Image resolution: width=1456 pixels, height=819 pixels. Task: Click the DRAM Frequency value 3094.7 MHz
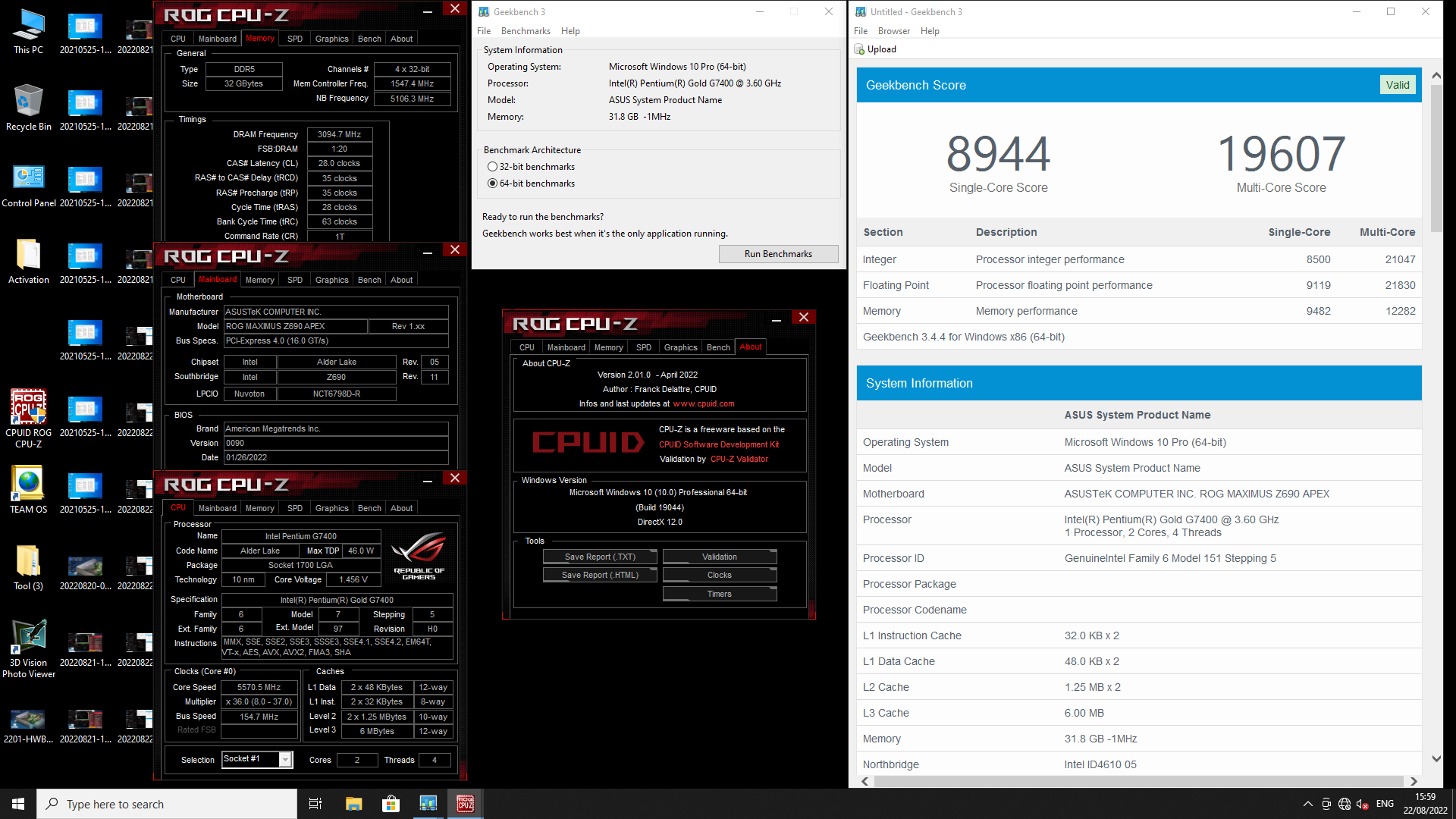click(339, 134)
